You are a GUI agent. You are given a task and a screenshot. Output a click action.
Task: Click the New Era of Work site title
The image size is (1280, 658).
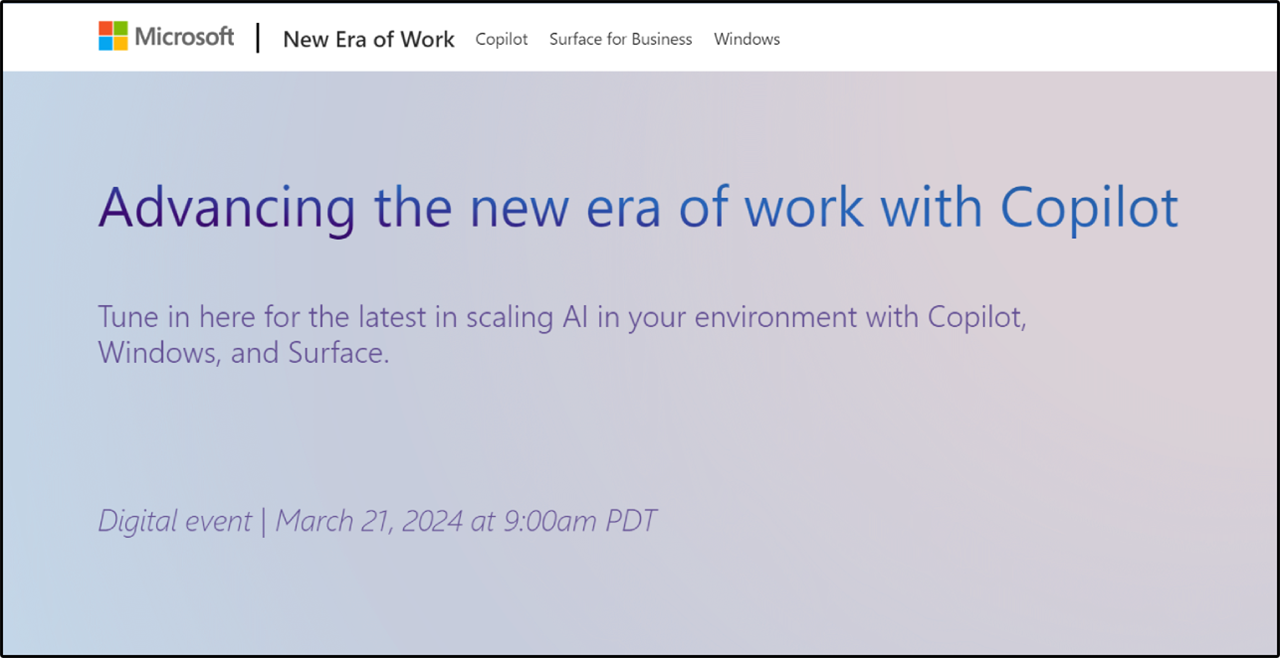point(368,39)
